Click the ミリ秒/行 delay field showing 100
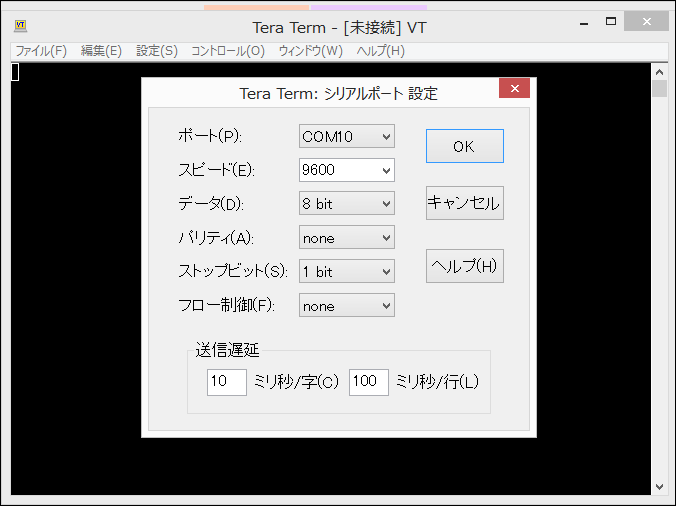This screenshot has width=676, height=506. coord(369,382)
